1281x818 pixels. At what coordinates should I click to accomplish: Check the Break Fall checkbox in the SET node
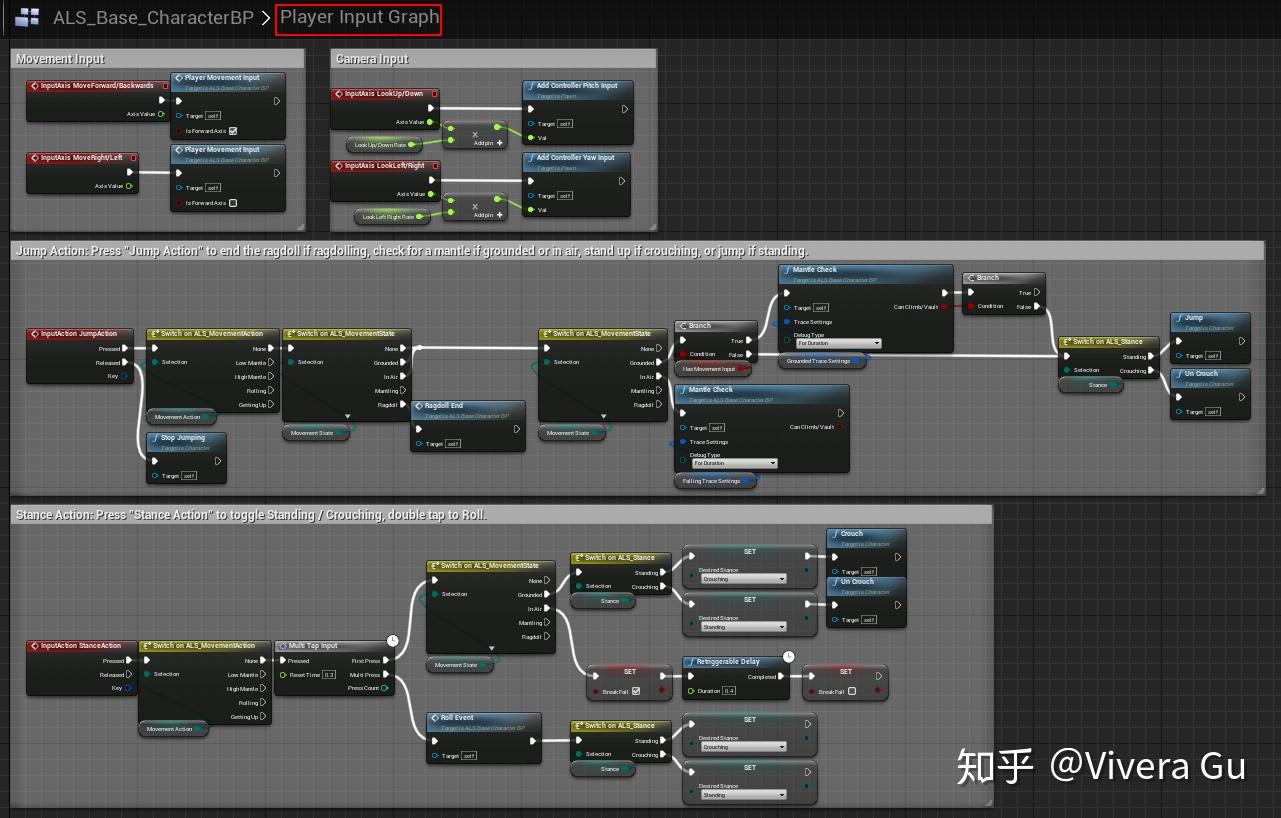[x=852, y=691]
